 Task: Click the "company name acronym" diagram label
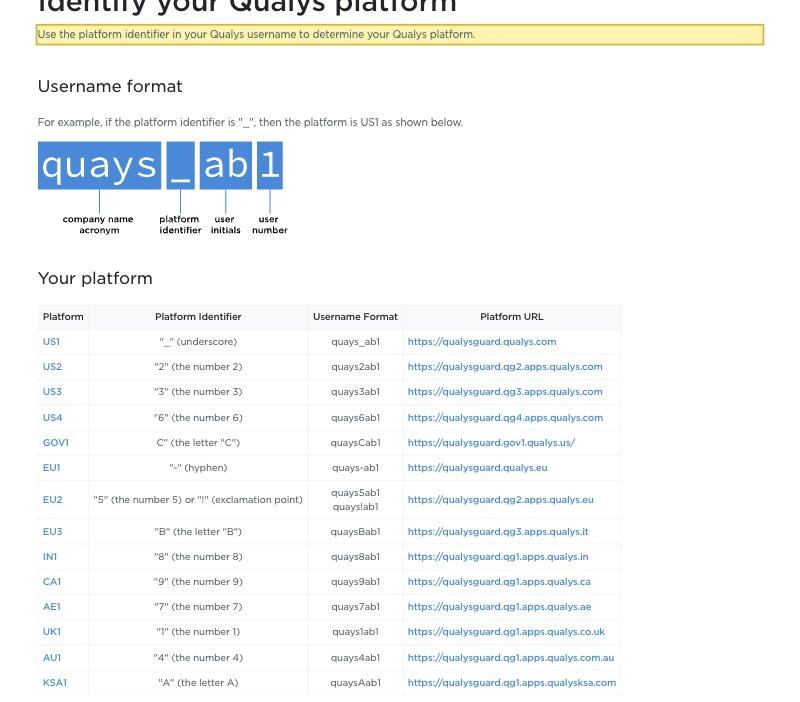(x=98, y=224)
